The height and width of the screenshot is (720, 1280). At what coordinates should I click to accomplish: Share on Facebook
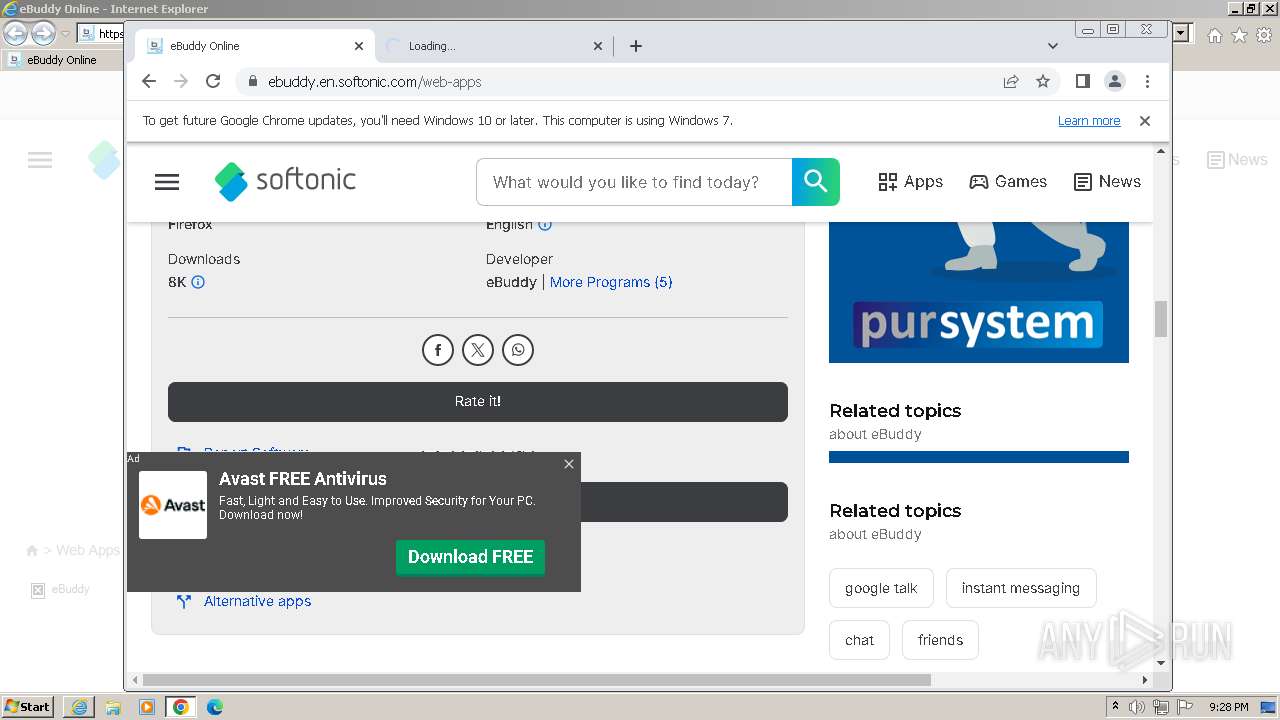[438, 350]
